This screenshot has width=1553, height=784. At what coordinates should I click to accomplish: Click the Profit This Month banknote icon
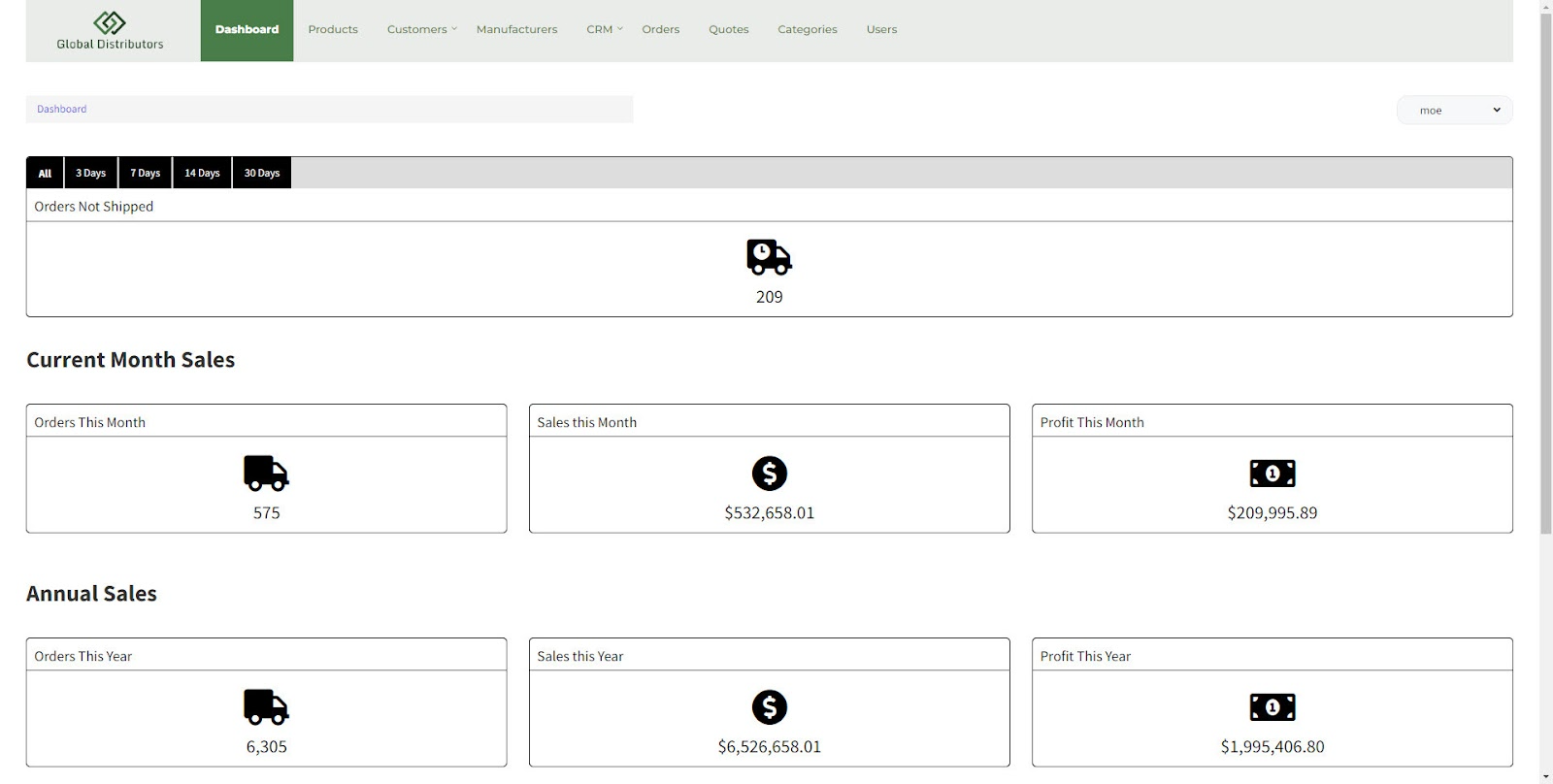coord(1272,474)
